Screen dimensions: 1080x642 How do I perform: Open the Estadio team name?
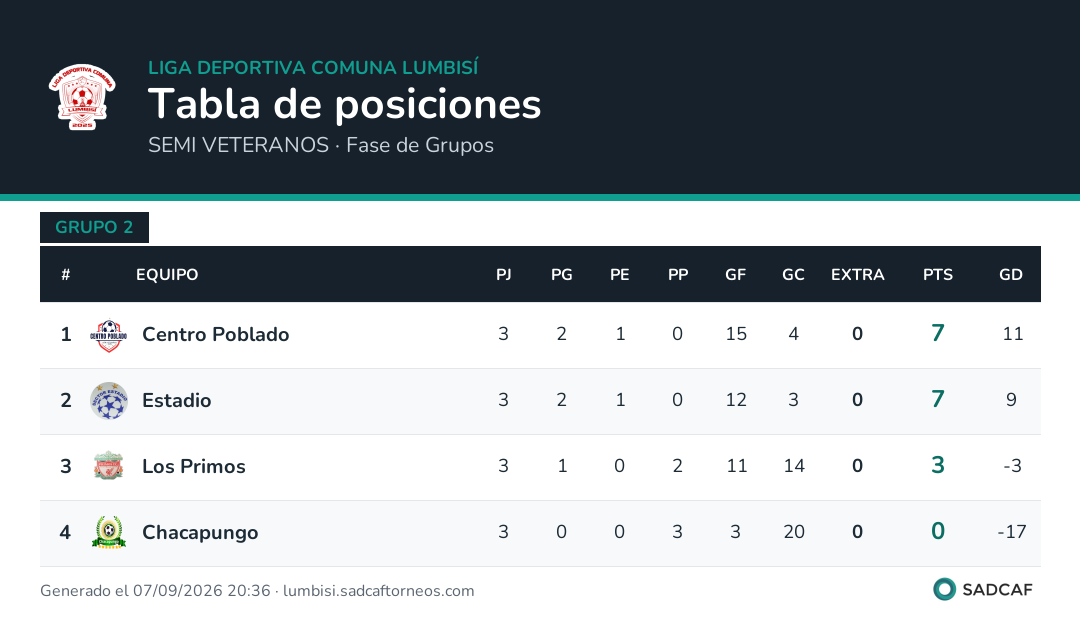point(176,401)
